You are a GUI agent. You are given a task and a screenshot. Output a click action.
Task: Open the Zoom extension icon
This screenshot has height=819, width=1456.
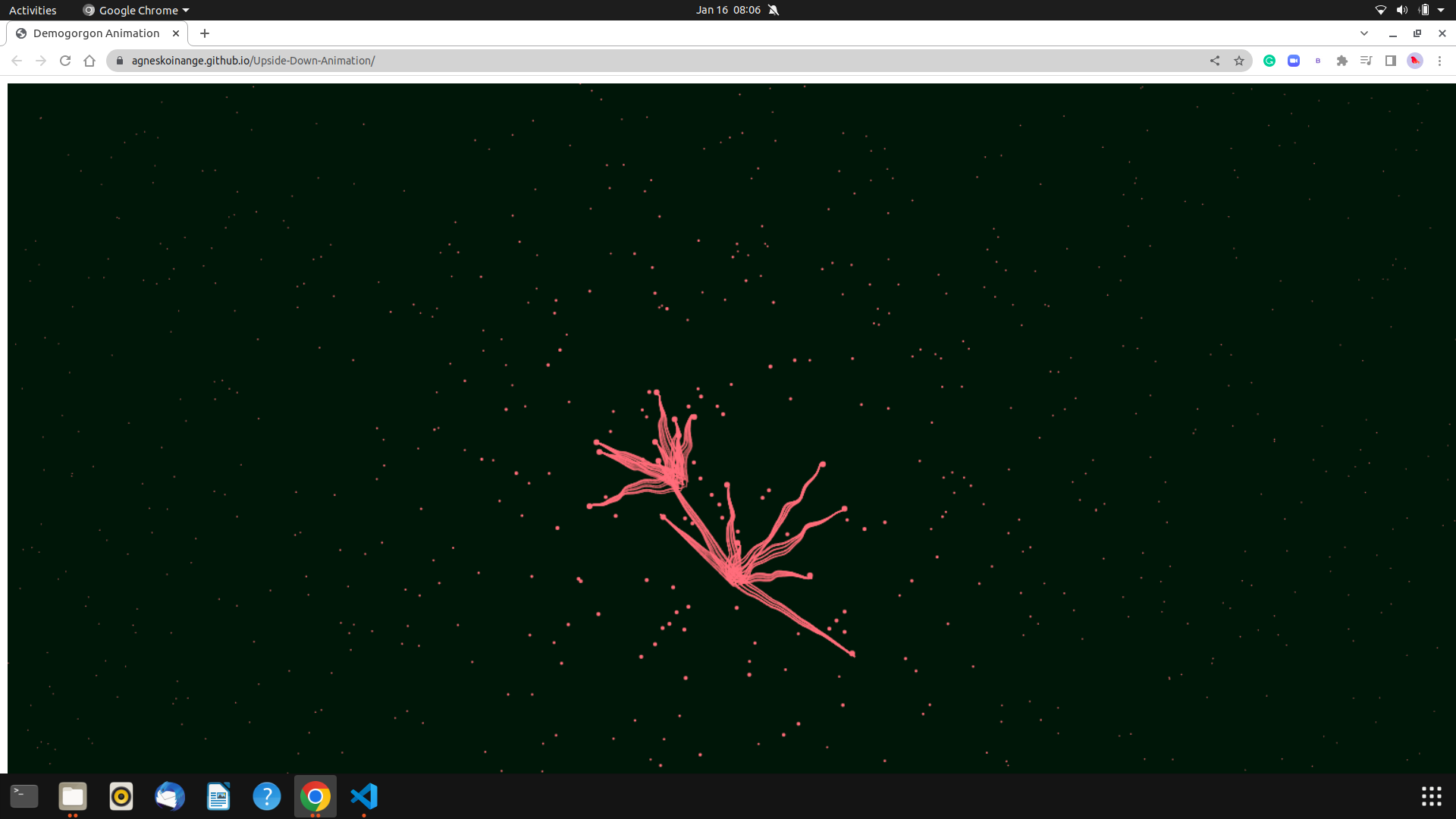pos(1294,61)
